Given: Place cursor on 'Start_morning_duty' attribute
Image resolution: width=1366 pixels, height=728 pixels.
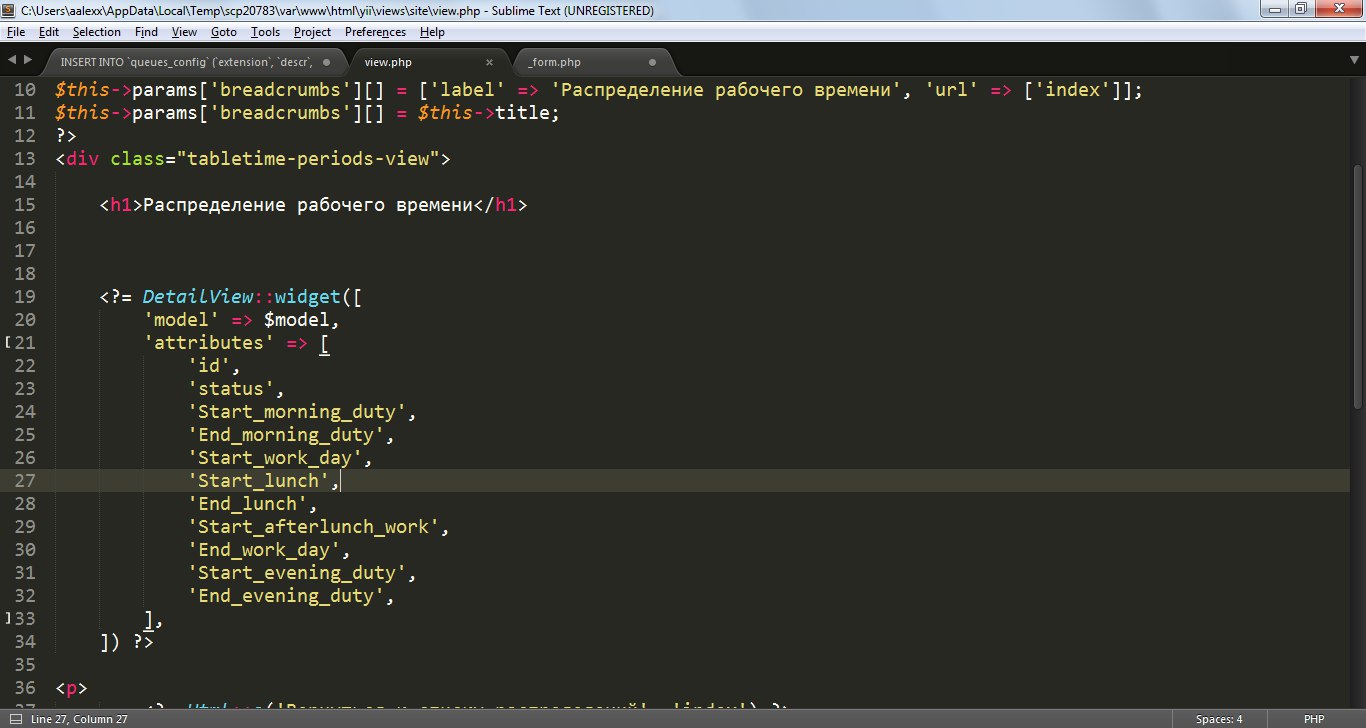Looking at the screenshot, I should pos(296,412).
